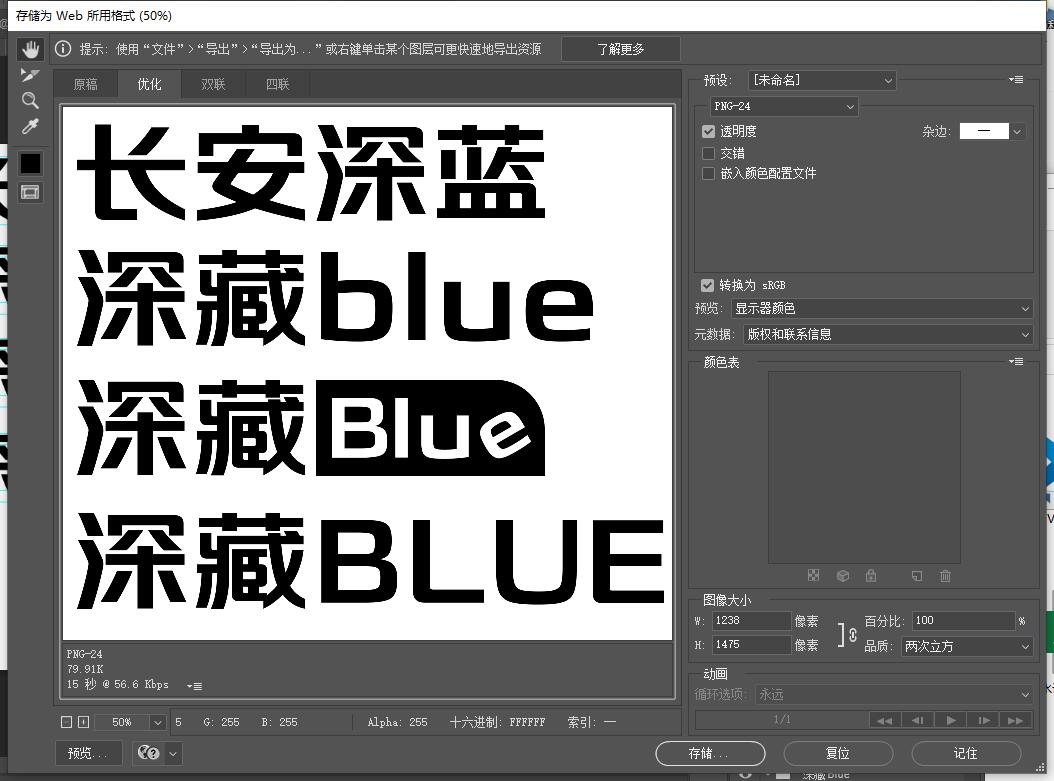
Task: Select the Eyedropper tool
Action: coord(30,126)
